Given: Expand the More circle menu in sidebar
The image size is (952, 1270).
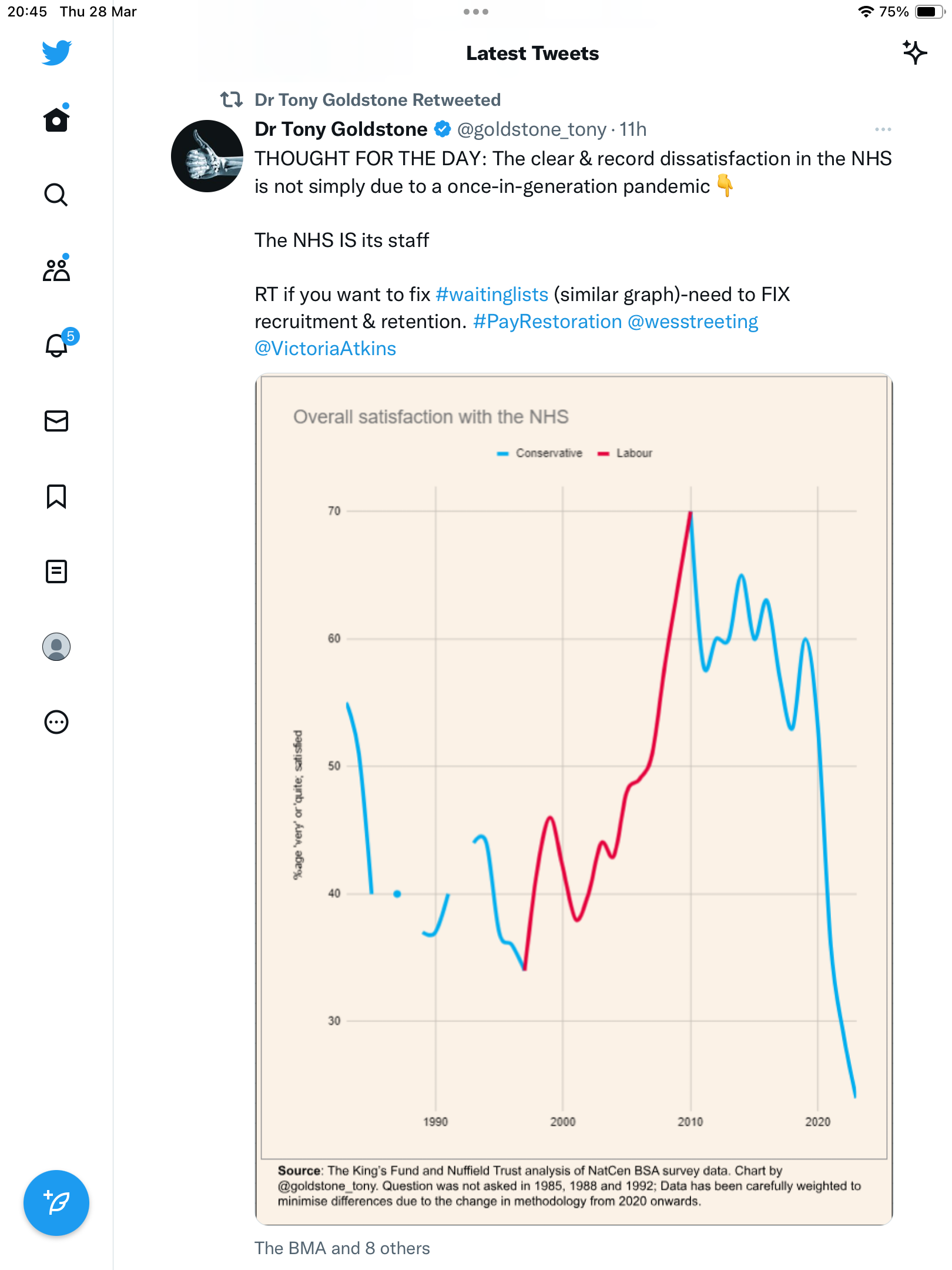Looking at the screenshot, I should (x=56, y=722).
